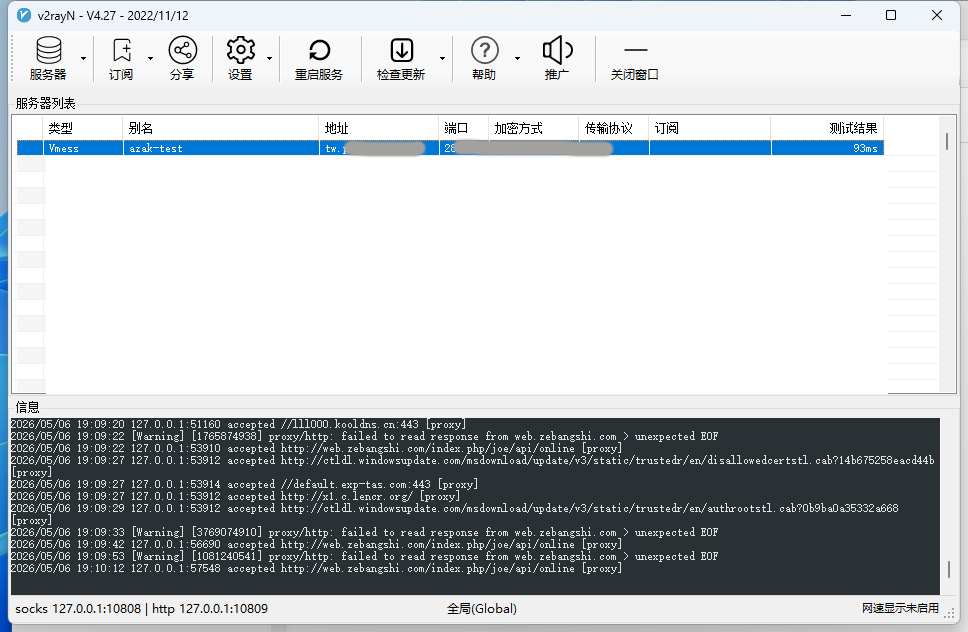Expand the dropdown arrow next to 设置
This screenshot has height=632, width=968.
coord(269,59)
